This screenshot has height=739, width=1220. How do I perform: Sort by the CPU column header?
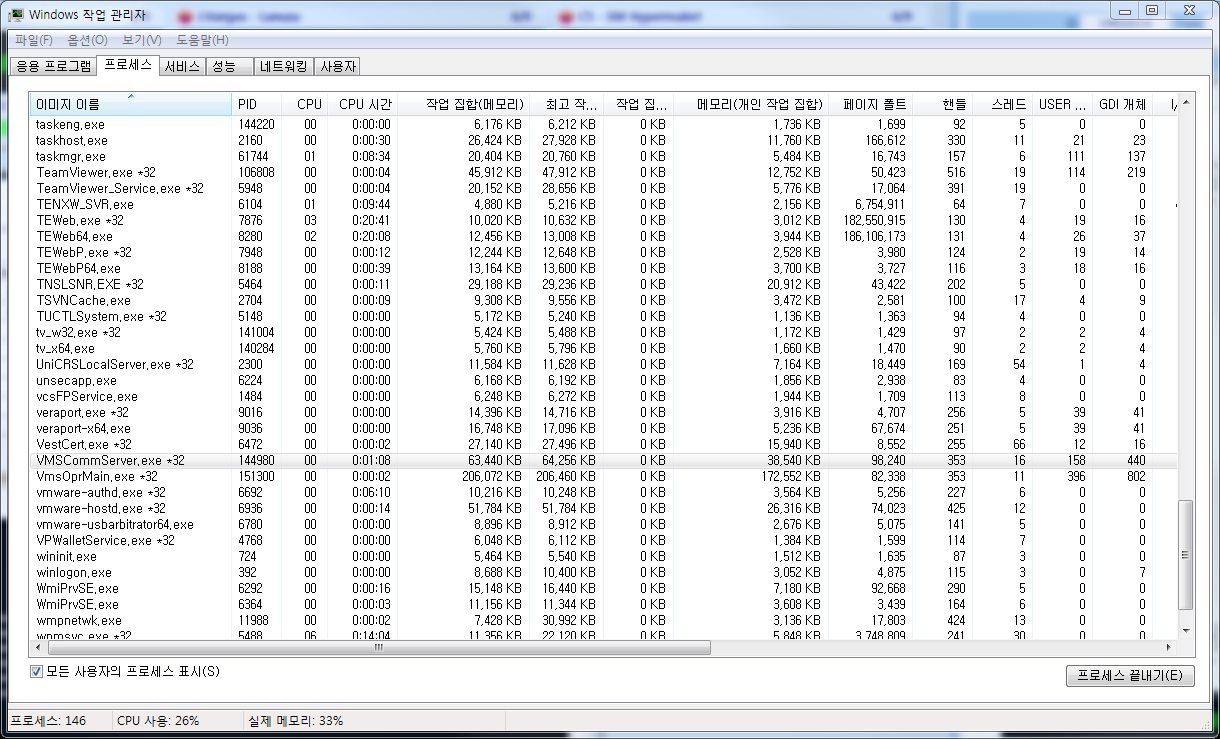[303, 105]
